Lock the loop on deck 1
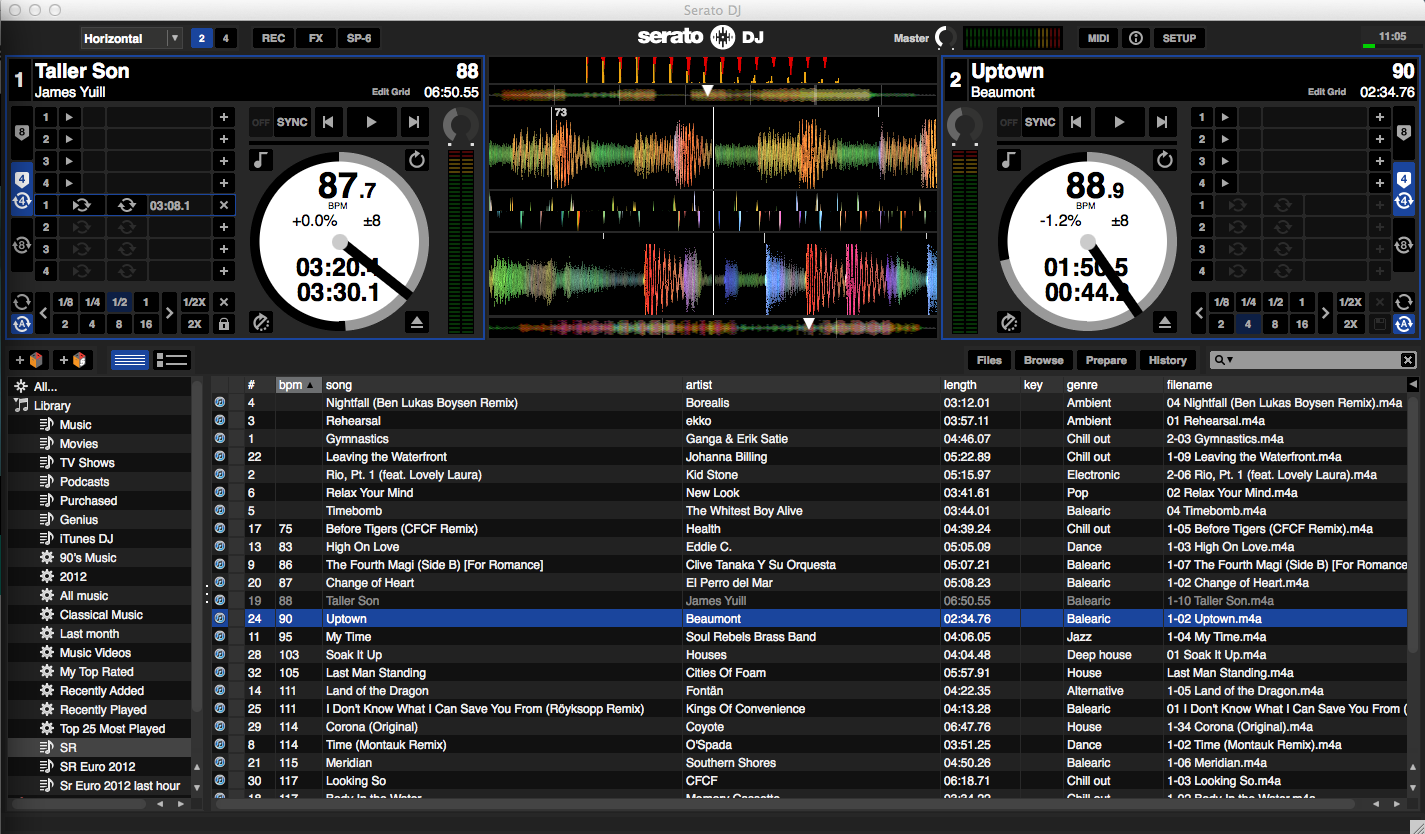This screenshot has width=1425, height=834. pos(223,324)
